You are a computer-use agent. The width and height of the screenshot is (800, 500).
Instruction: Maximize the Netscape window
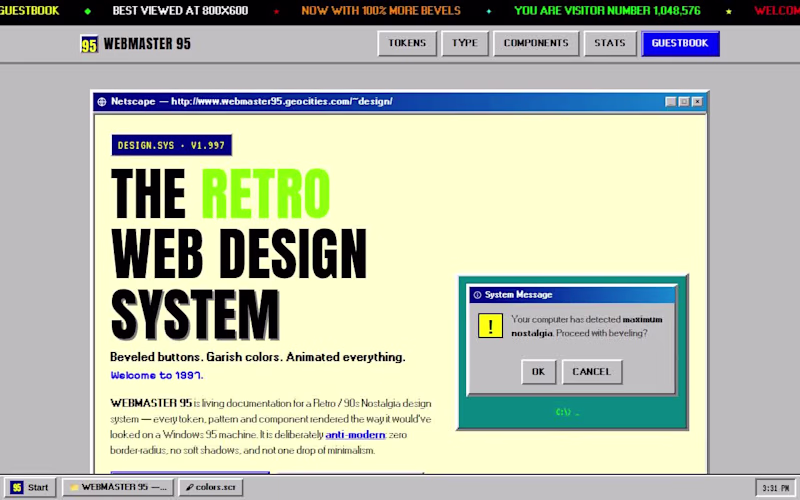click(x=684, y=102)
